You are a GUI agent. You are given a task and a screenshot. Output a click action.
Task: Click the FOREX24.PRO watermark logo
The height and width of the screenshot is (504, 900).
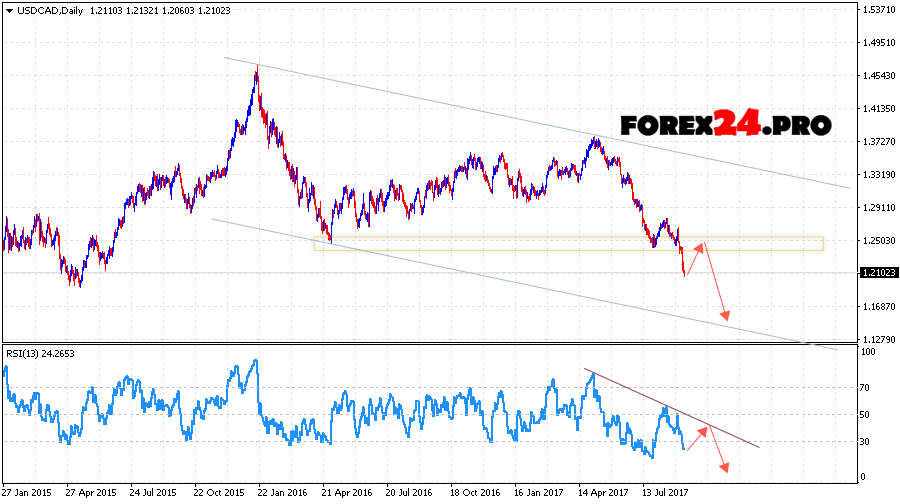[x=725, y=125]
